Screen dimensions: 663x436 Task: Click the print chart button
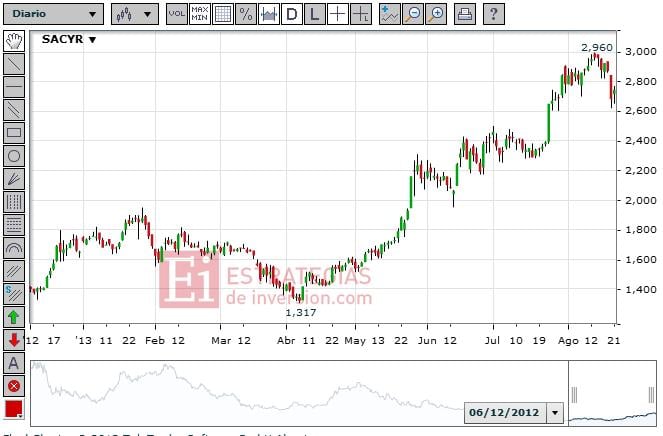(x=465, y=14)
